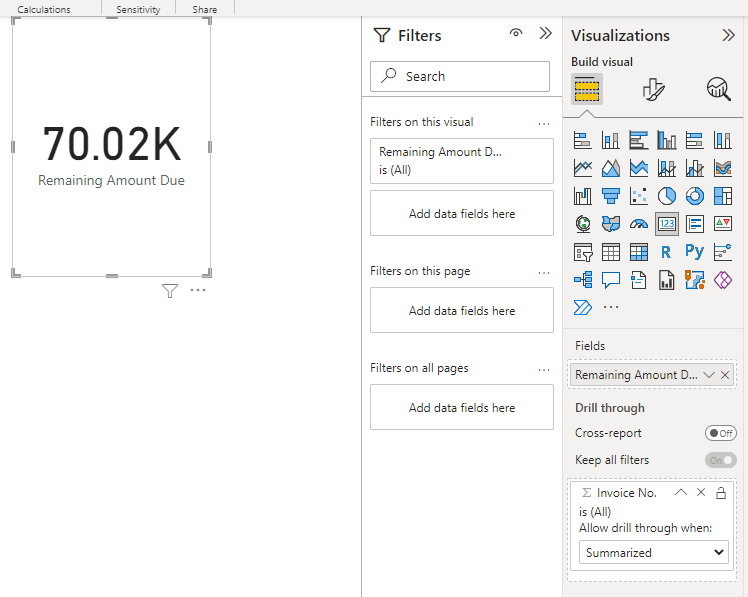Add a Q&A speech bubble visual
Image resolution: width=748 pixels, height=597 pixels.
611,280
